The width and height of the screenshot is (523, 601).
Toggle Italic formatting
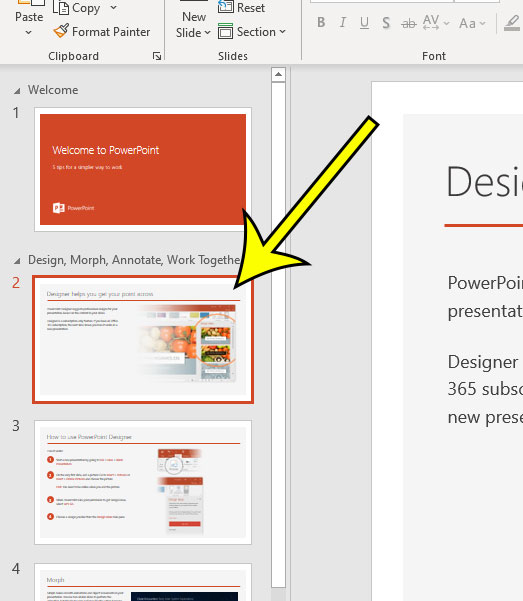343,23
